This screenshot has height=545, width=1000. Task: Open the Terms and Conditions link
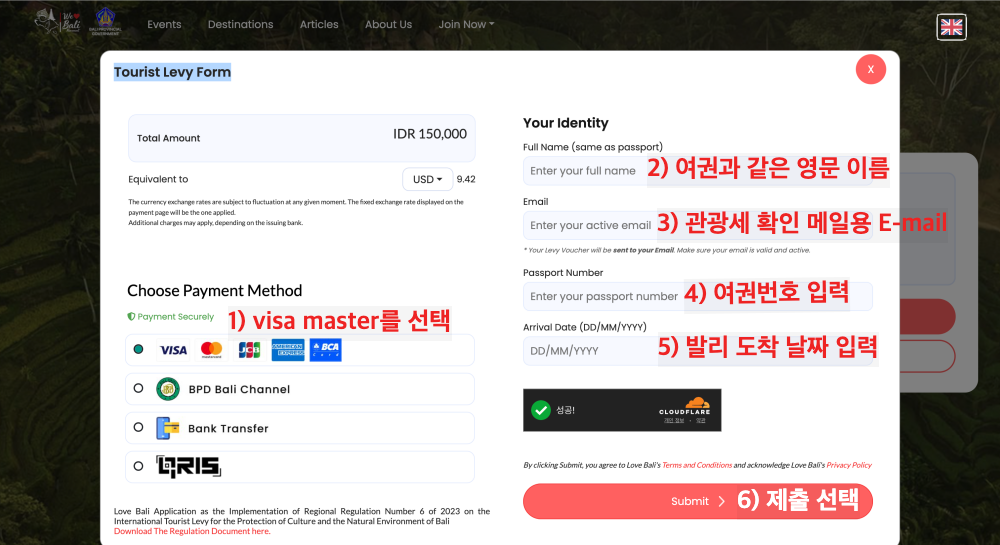click(697, 465)
